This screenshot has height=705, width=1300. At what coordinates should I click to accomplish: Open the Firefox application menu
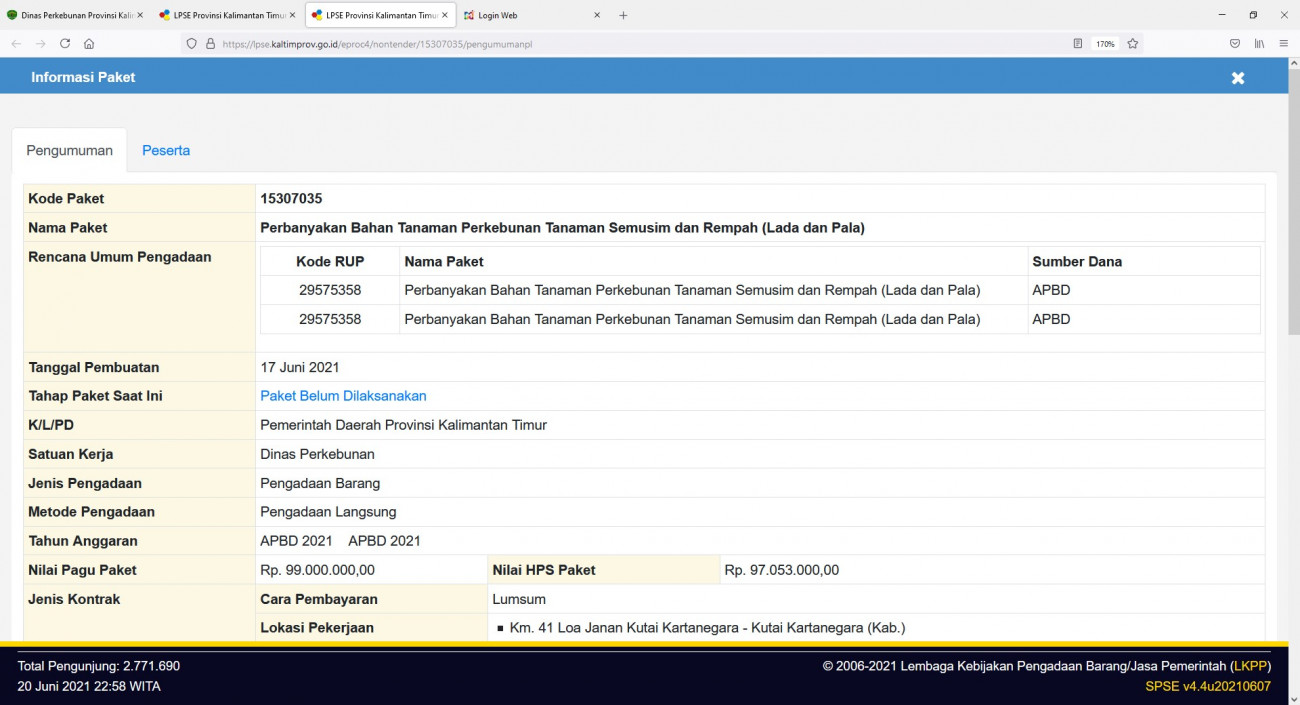pyautogui.click(x=1284, y=43)
